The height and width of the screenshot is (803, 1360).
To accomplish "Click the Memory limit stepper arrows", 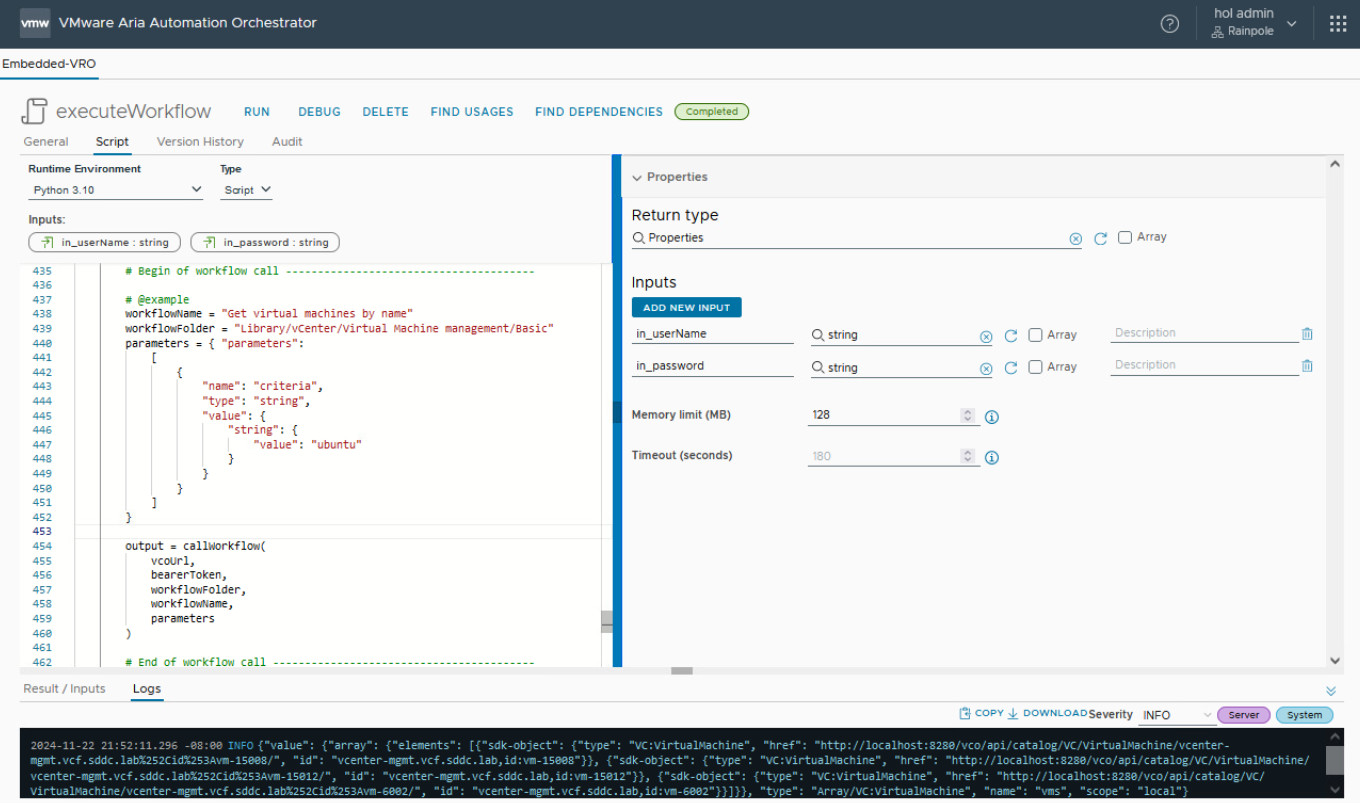I will [967, 415].
